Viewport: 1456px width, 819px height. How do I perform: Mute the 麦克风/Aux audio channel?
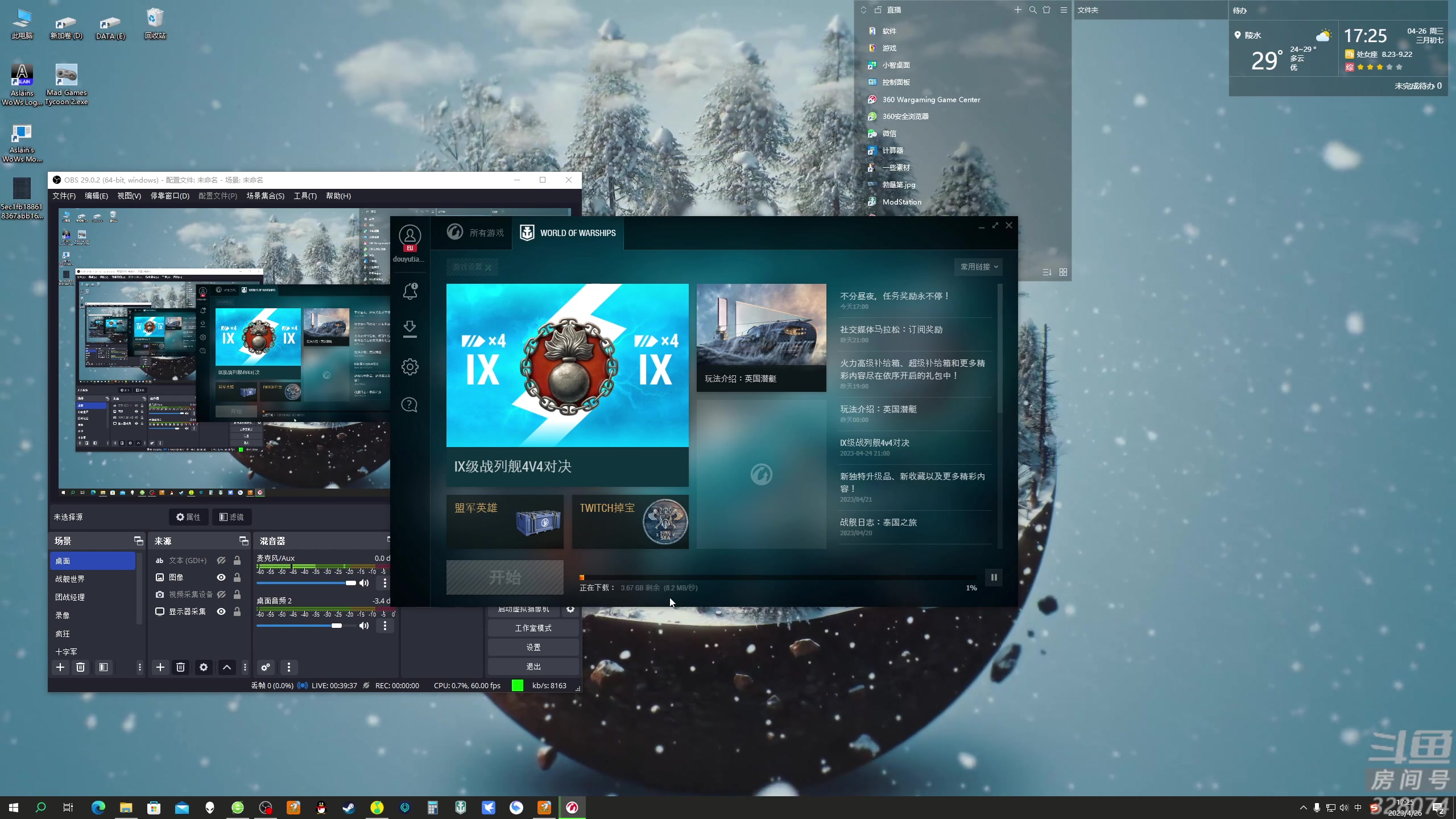[x=364, y=583]
